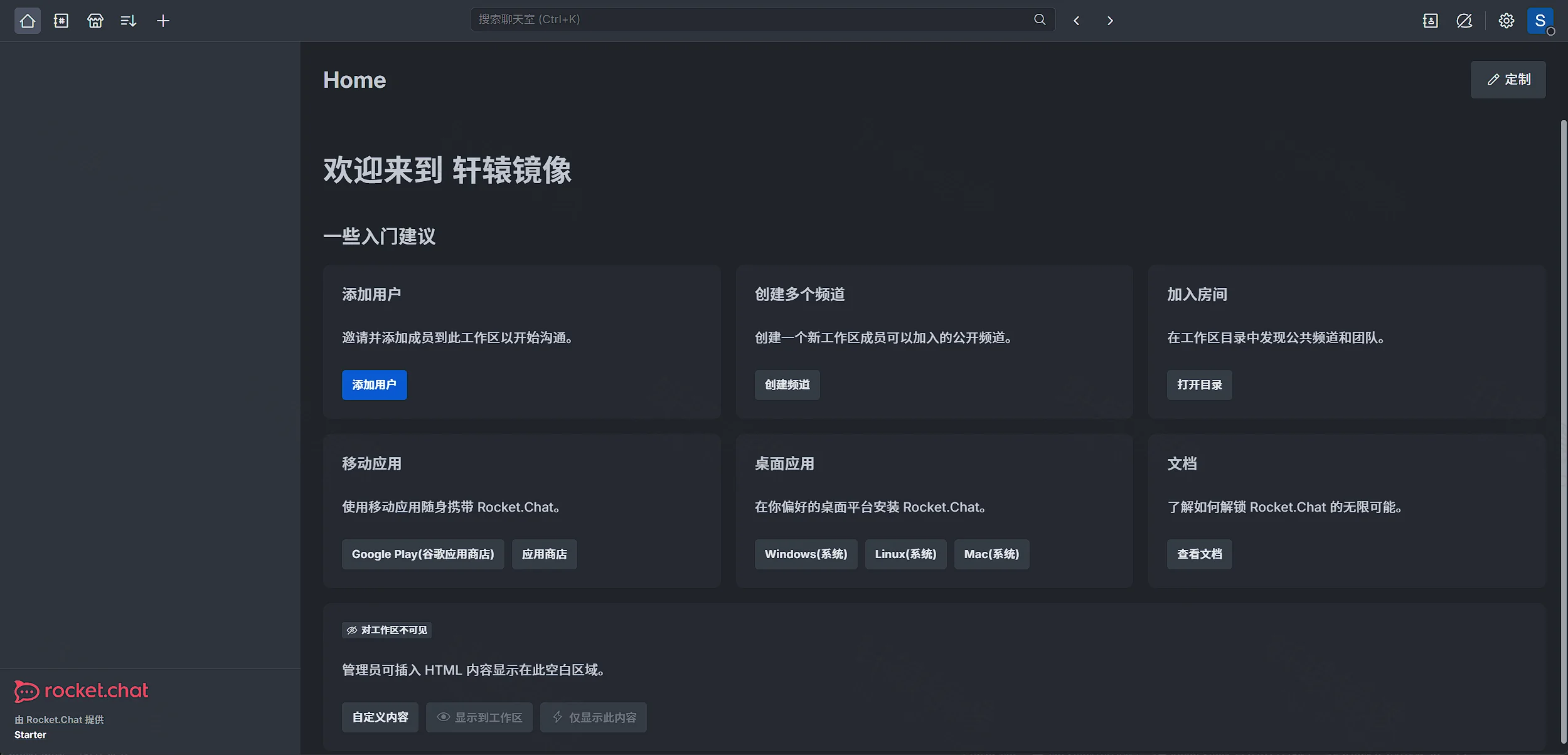Screen dimensions: 1568x755
Task: Click the Windows(系统) download button
Action: (806, 554)
